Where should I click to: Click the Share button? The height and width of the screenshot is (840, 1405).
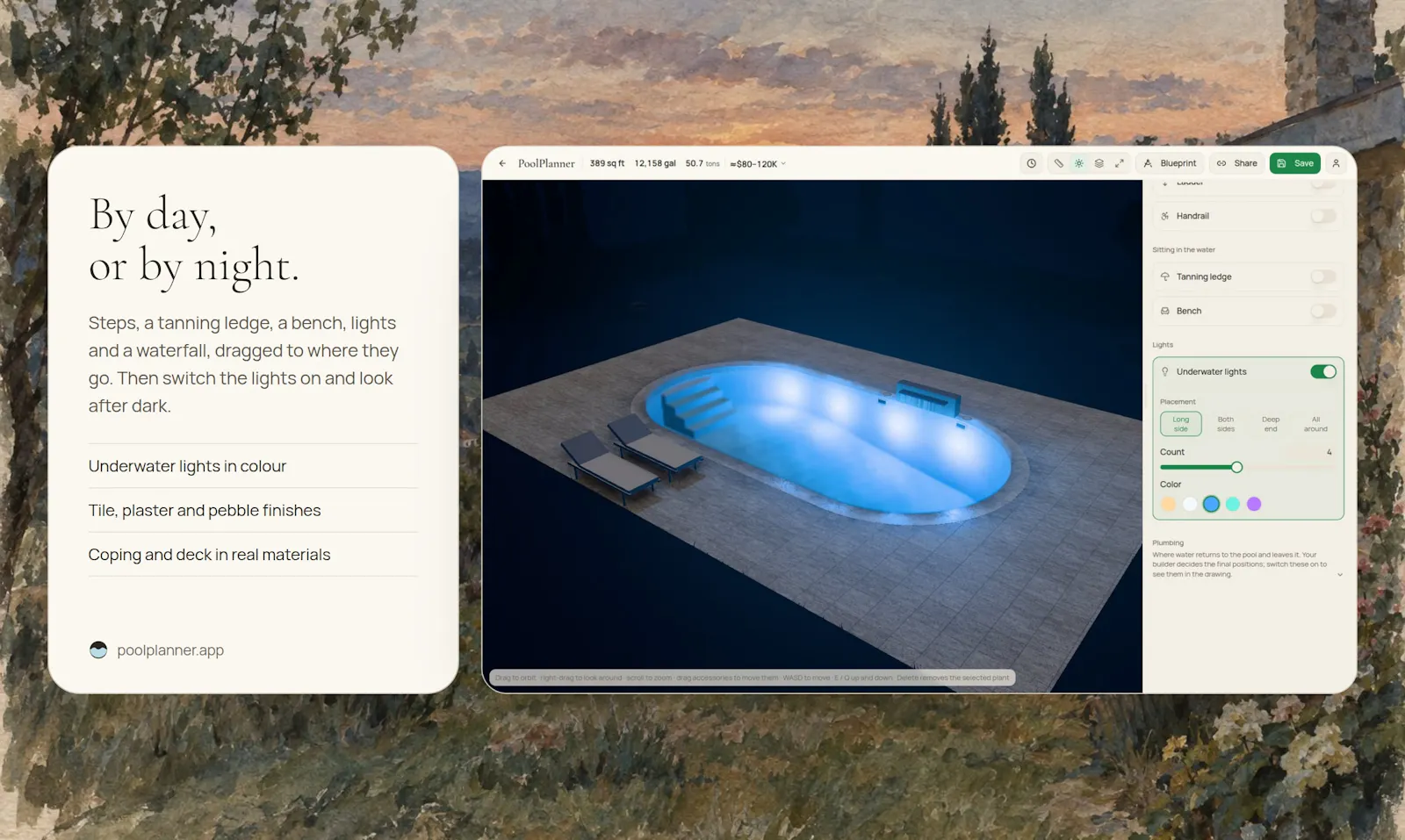point(1236,163)
